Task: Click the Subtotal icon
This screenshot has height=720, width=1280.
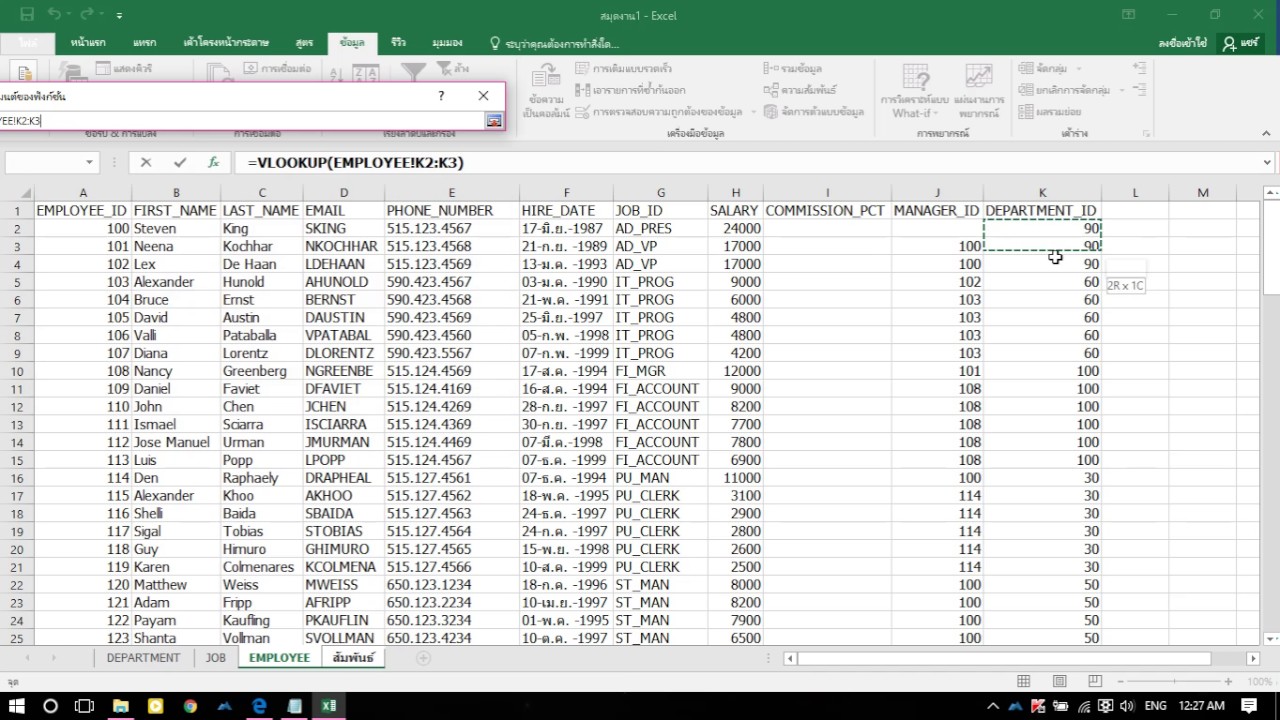Action: pos(1026,112)
